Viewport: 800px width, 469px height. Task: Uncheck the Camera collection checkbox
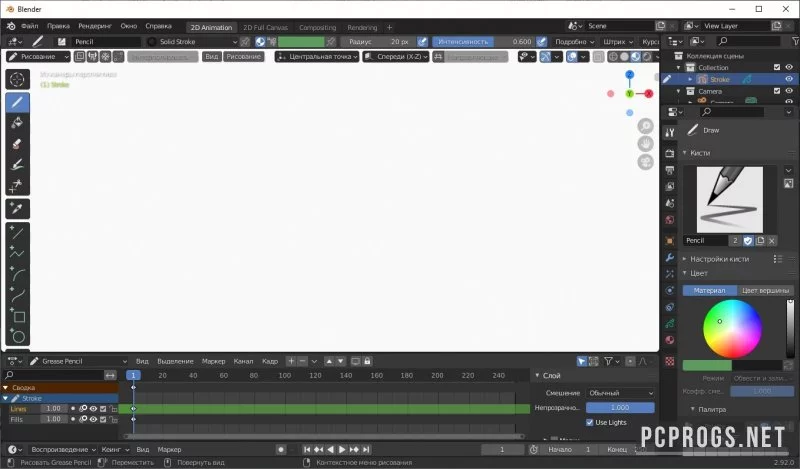click(x=777, y=91)
